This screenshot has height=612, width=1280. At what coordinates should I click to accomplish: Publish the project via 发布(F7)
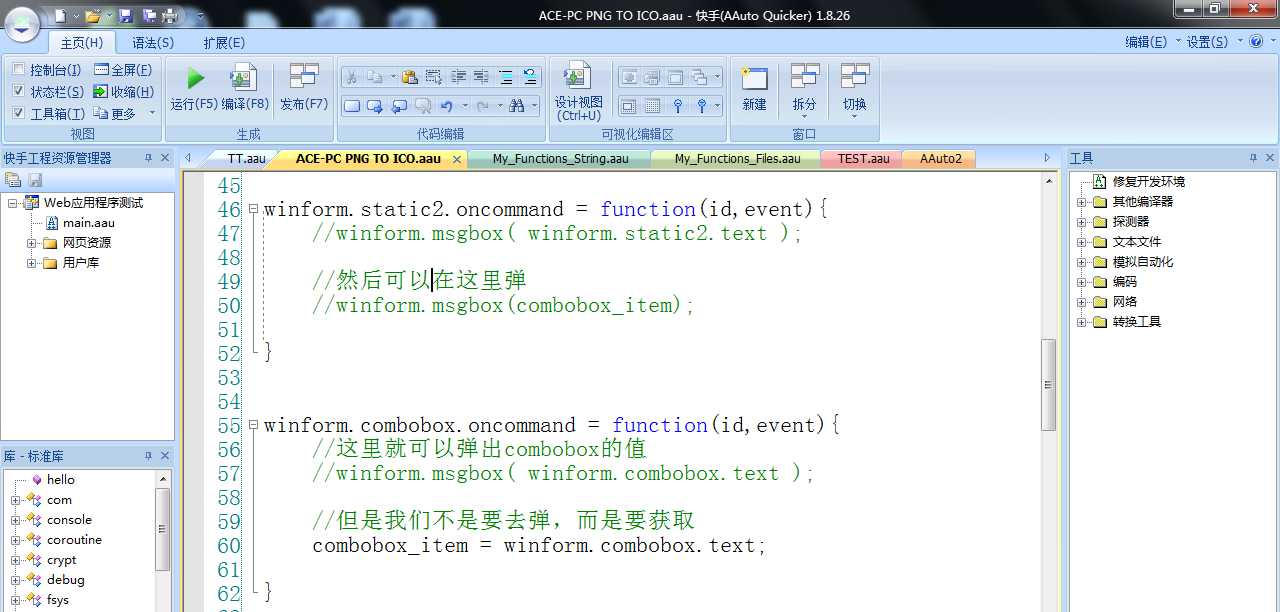304,87
